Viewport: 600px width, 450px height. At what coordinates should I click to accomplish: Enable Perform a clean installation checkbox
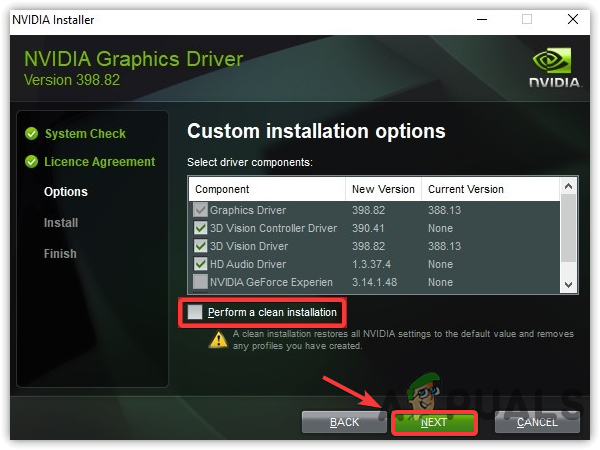(195, 312)
